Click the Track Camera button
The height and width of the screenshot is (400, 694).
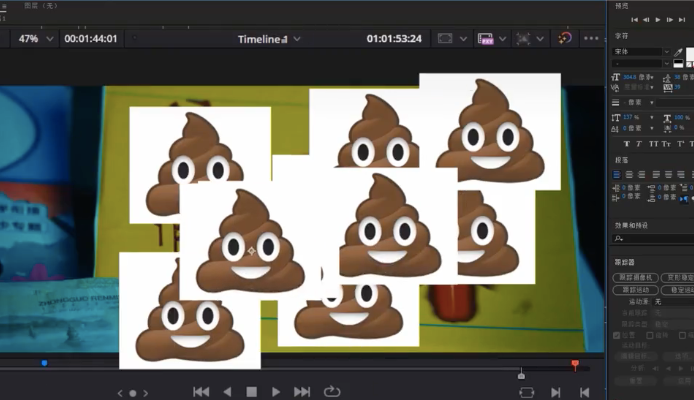tap(635, 278)
